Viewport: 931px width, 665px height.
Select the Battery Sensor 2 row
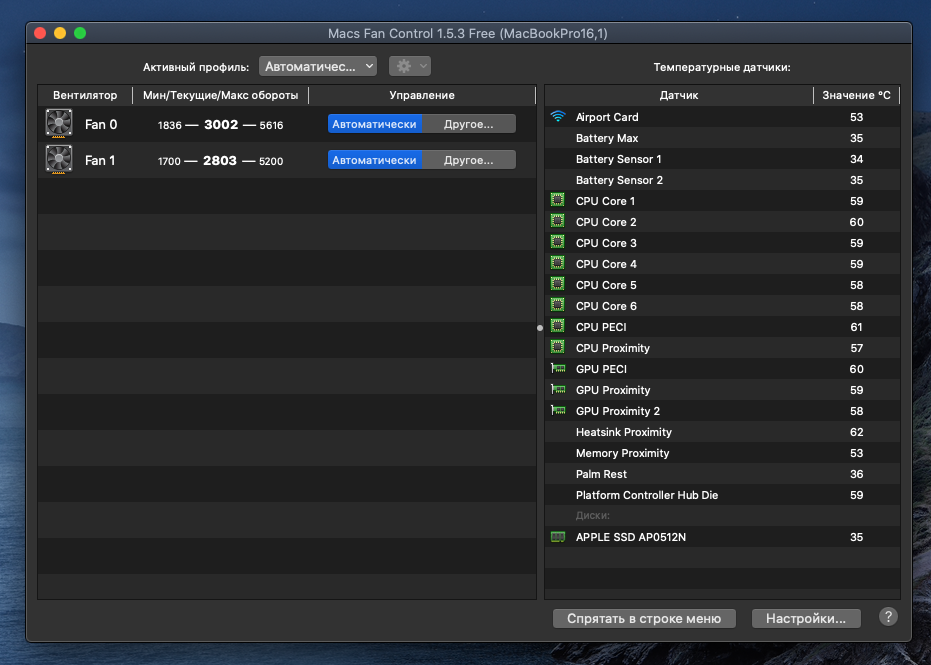coord(722,180)
